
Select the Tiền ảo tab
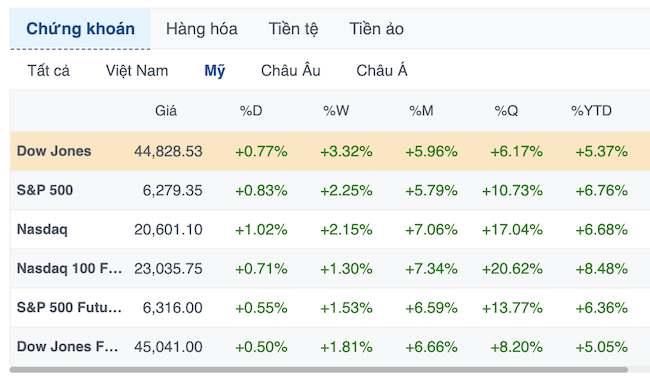click(376, 29)
